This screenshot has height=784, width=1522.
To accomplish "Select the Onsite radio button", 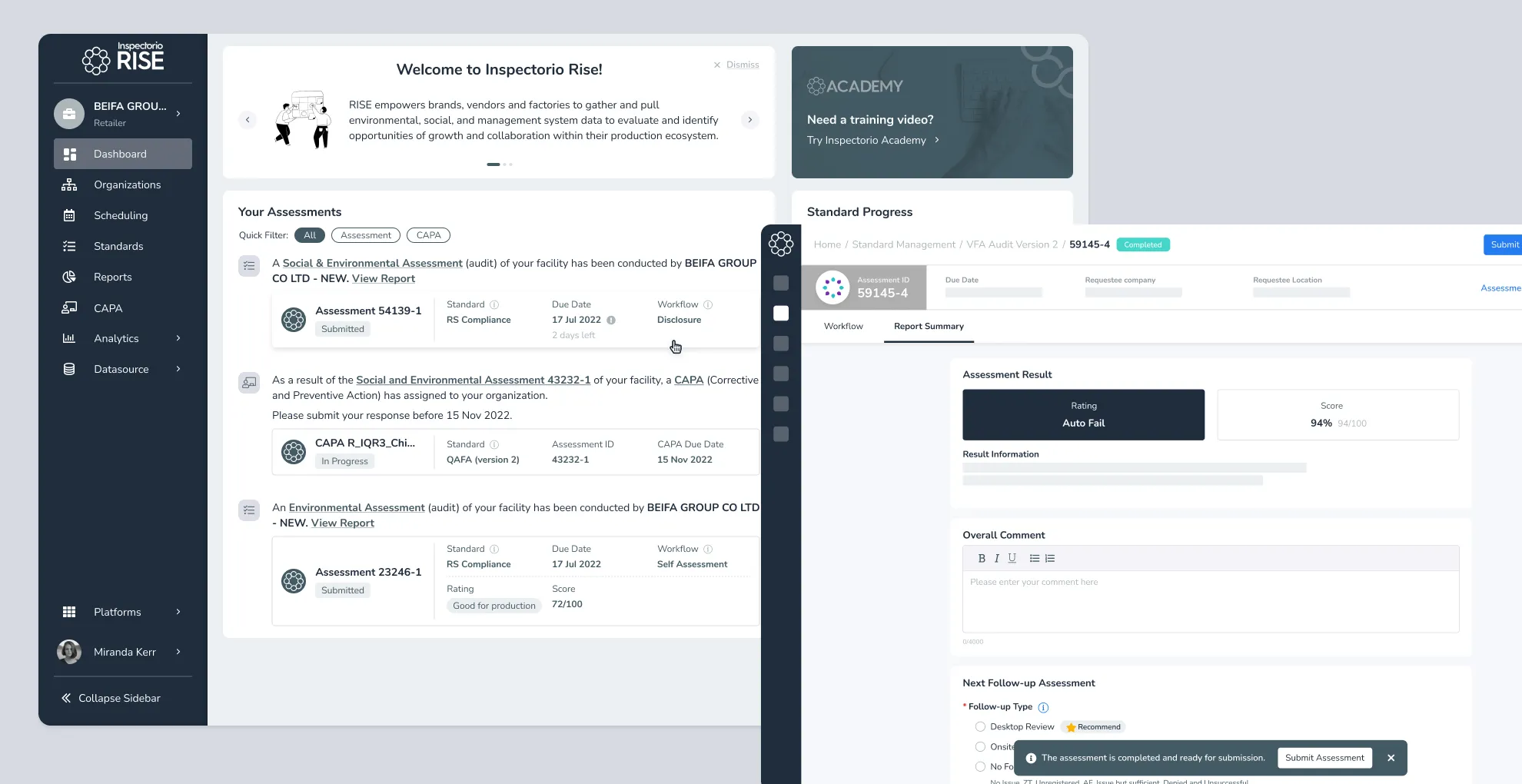I will tap(980, 746).
